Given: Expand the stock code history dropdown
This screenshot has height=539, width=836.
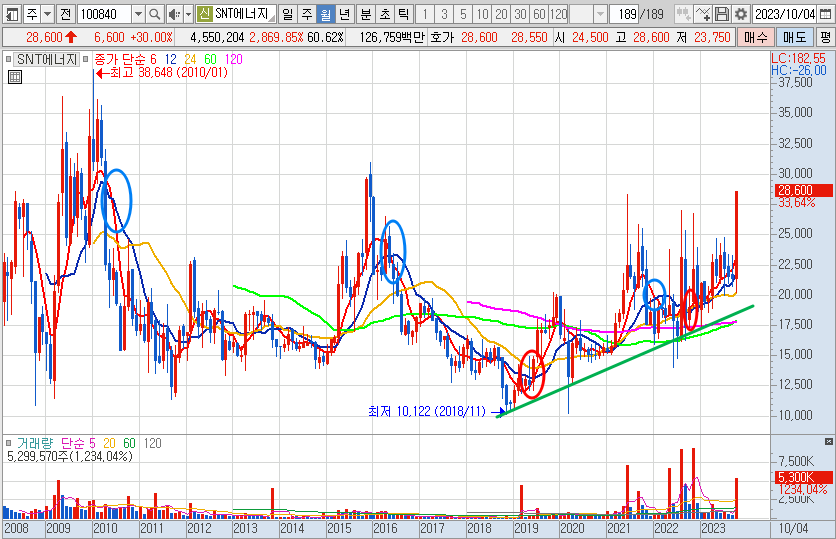Looking at the screenshot, I should pyautogui.click(x=138, y=14).
